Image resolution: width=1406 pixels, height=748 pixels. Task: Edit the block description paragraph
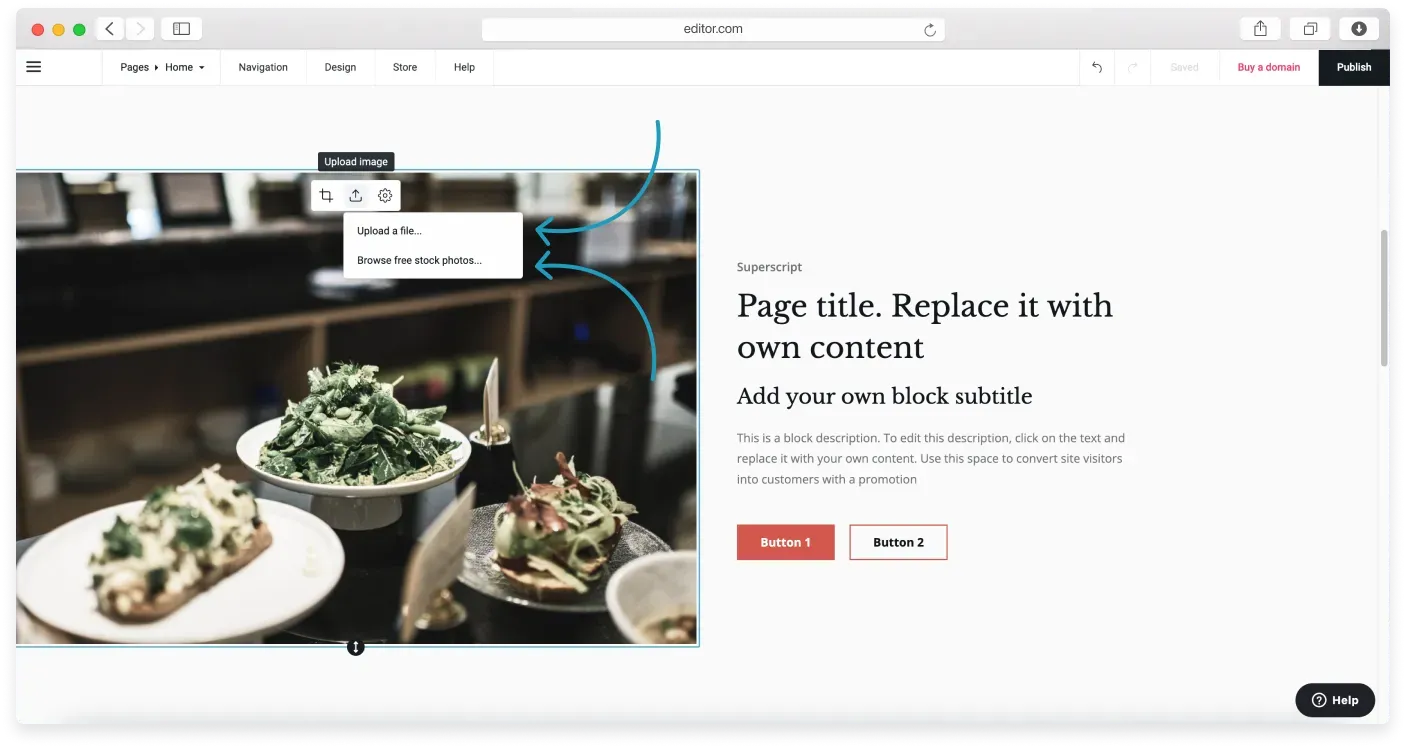(x=931, y=459)
